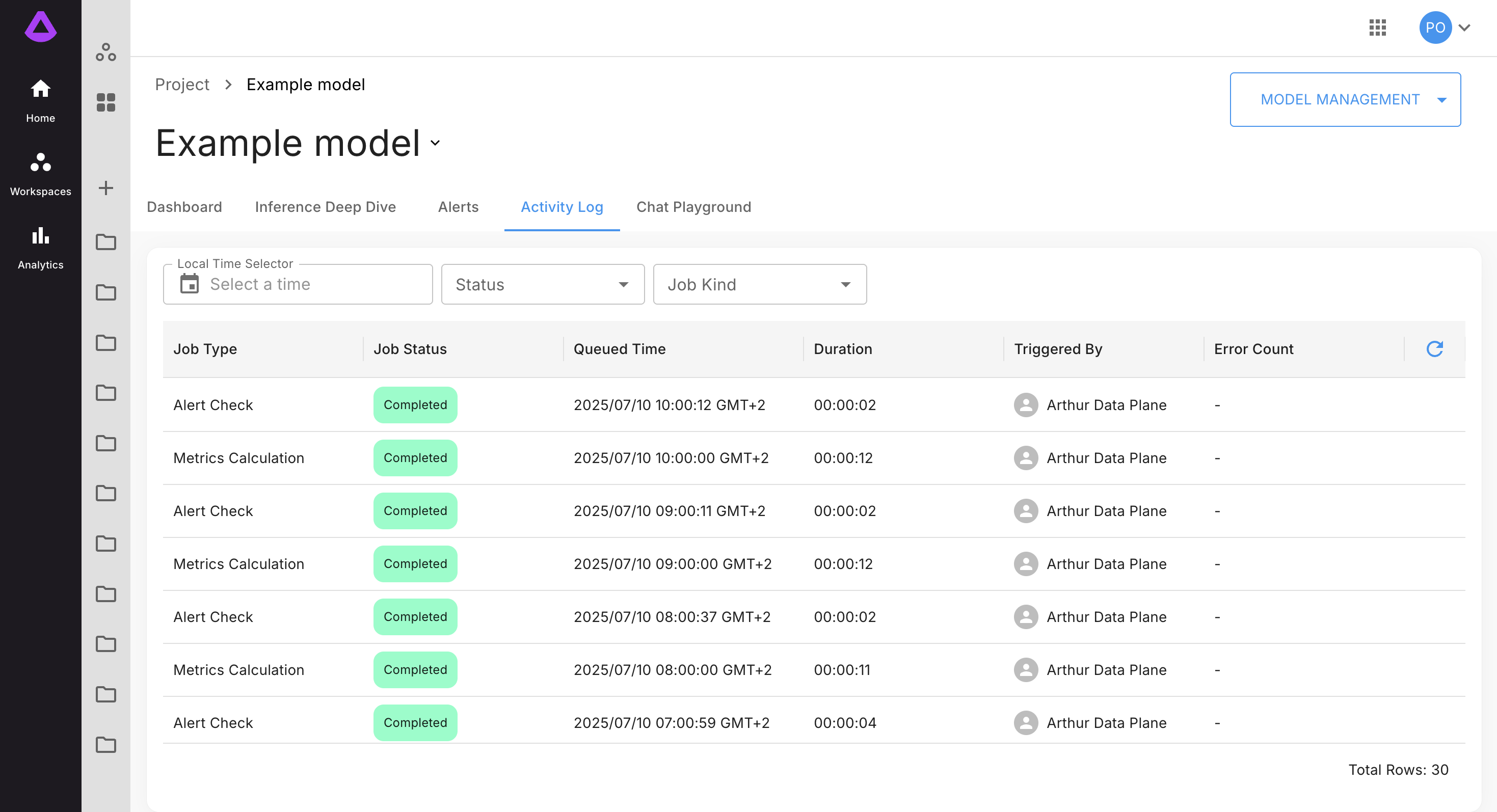This screenshot has height=812, width=1497.
Task: Click the plus icon to add project
Action: (106, 187)
